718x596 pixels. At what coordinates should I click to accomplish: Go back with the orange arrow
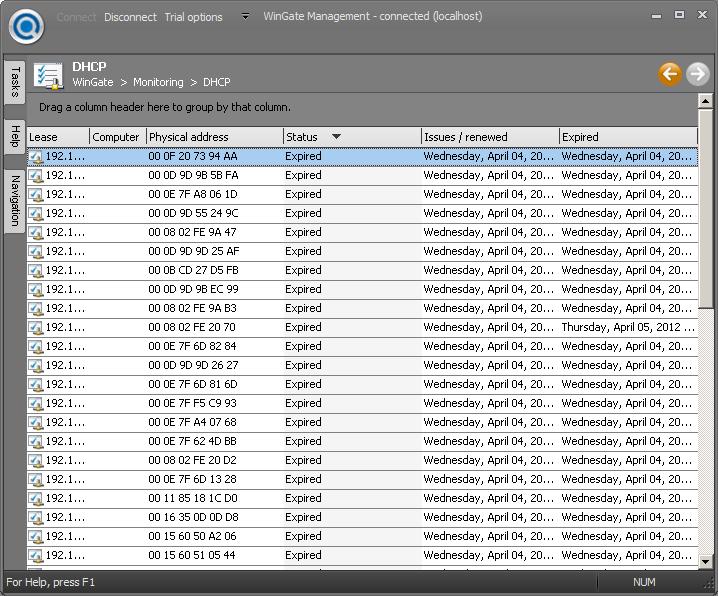click(x=670, y=74)
